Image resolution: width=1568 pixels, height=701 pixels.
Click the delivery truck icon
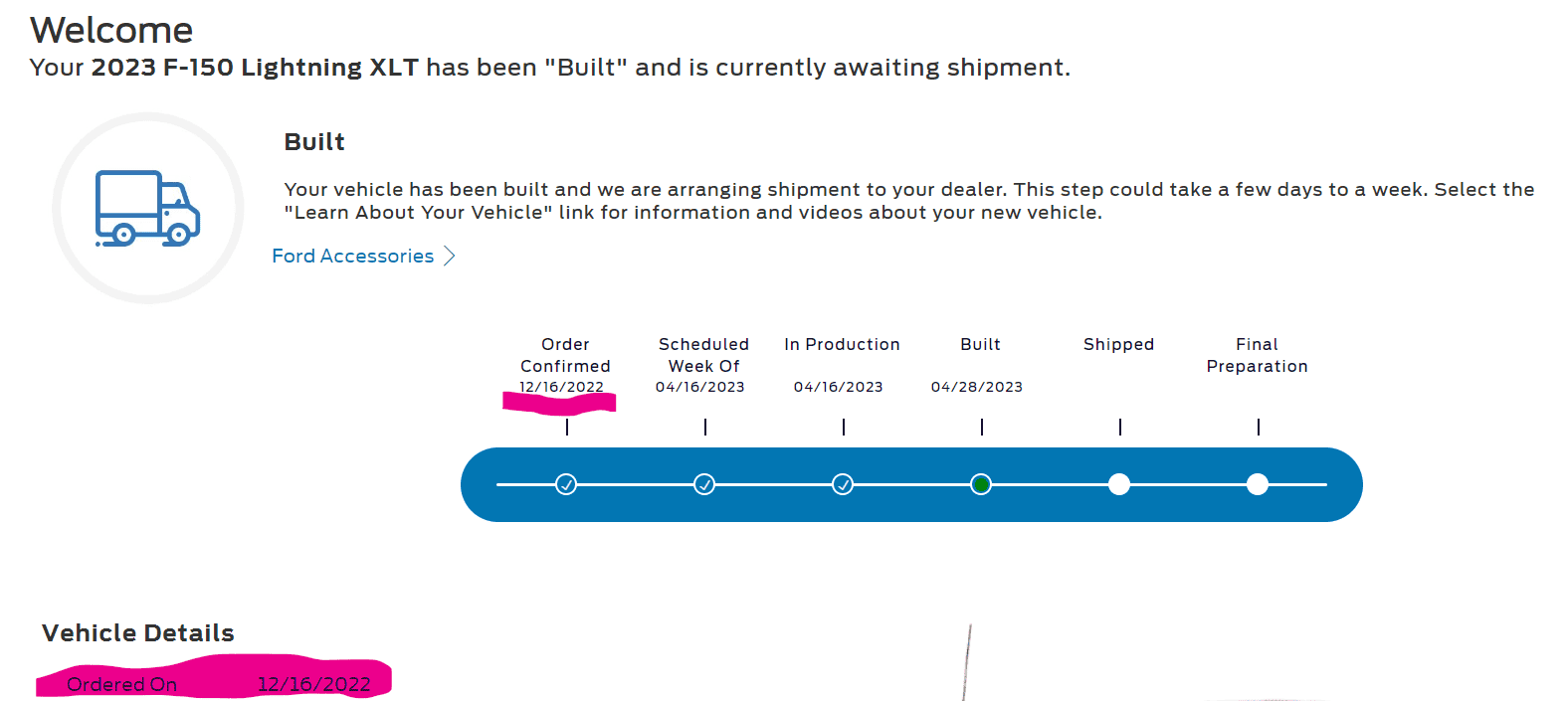click(147, 208)
